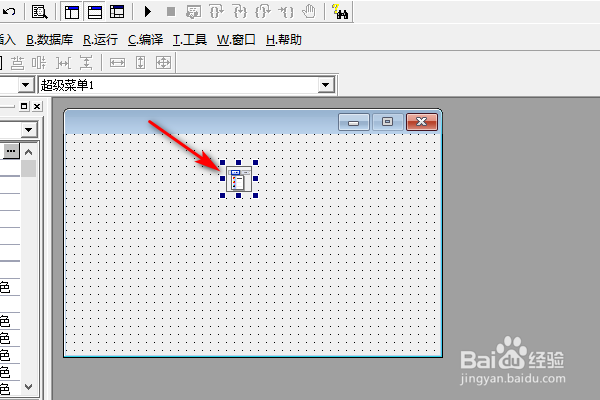Open the T.工具 menu
This screenshot has width=600, height=400.
tap(190, 40)
